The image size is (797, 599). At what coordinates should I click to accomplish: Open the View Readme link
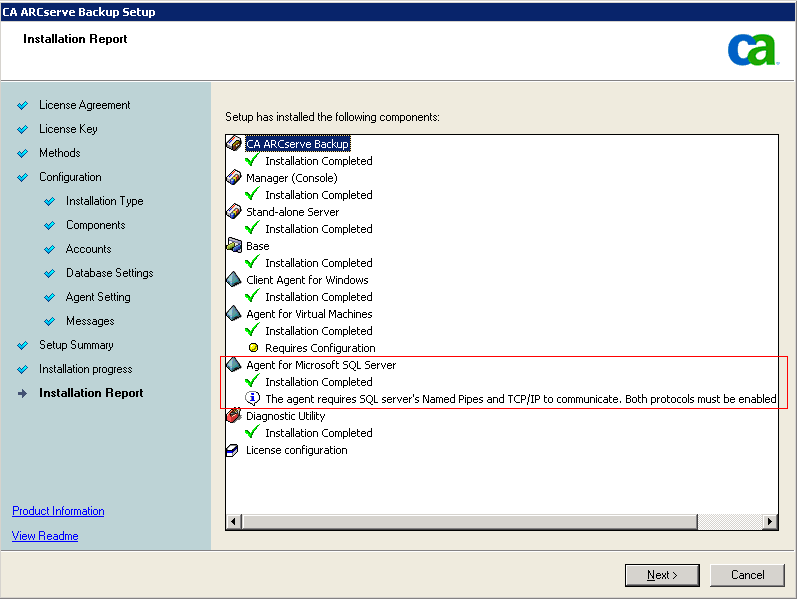point(45,536)
